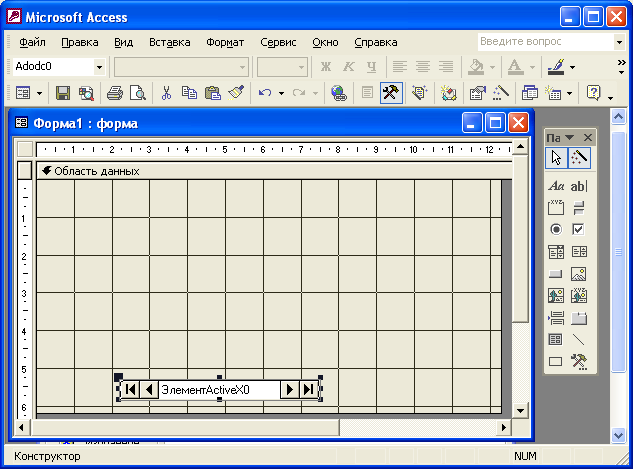The width and height of the screenshot is (633, 469).
Task: Toggle Bold (Ж) formatting
Action: coord(325,67)
